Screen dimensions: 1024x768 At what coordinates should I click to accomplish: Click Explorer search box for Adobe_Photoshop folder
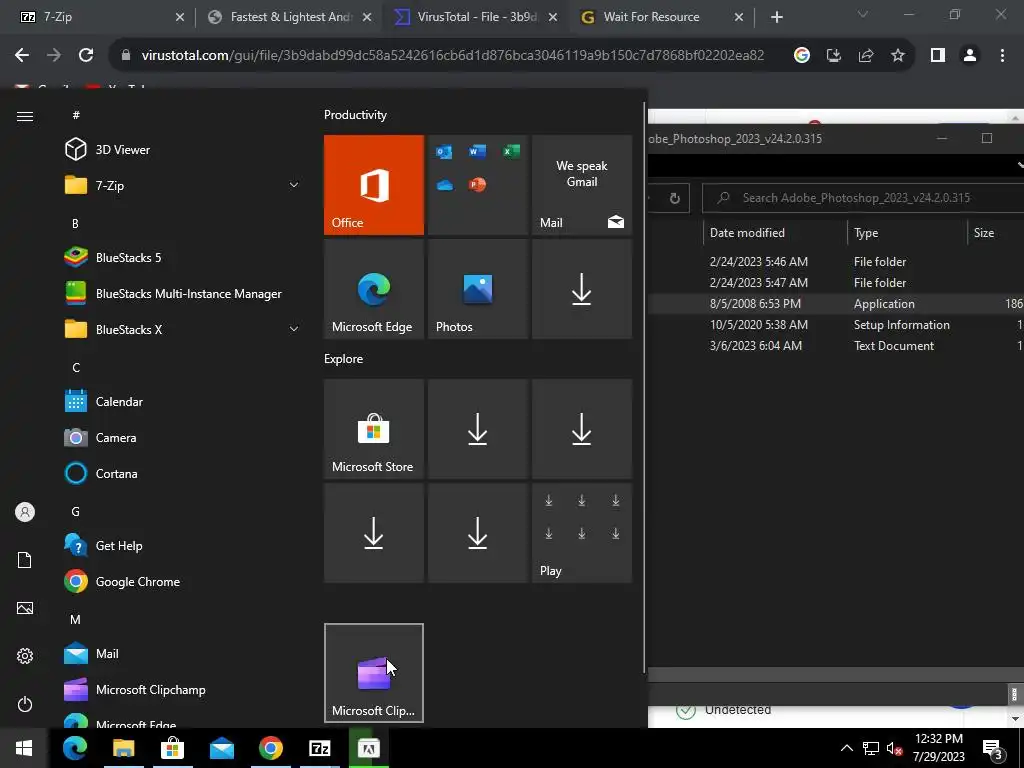(x=863, y=198)
